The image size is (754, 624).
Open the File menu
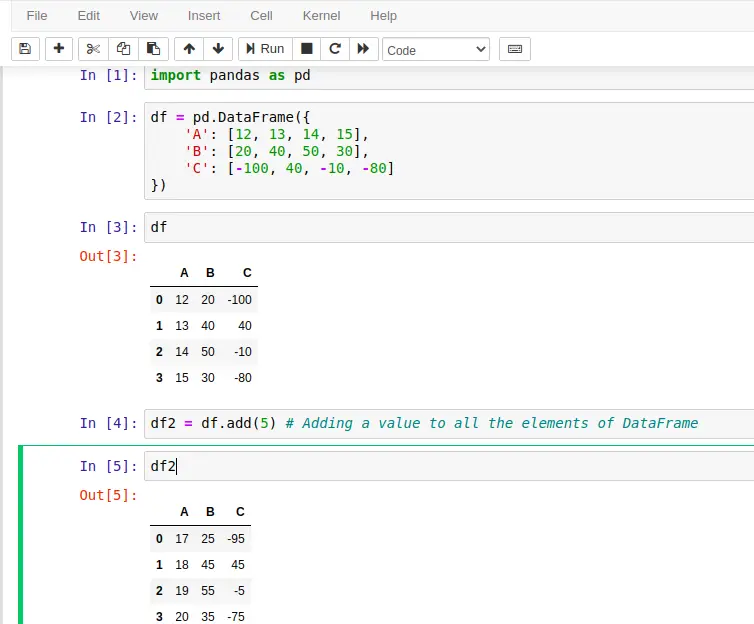click(37, 16)
